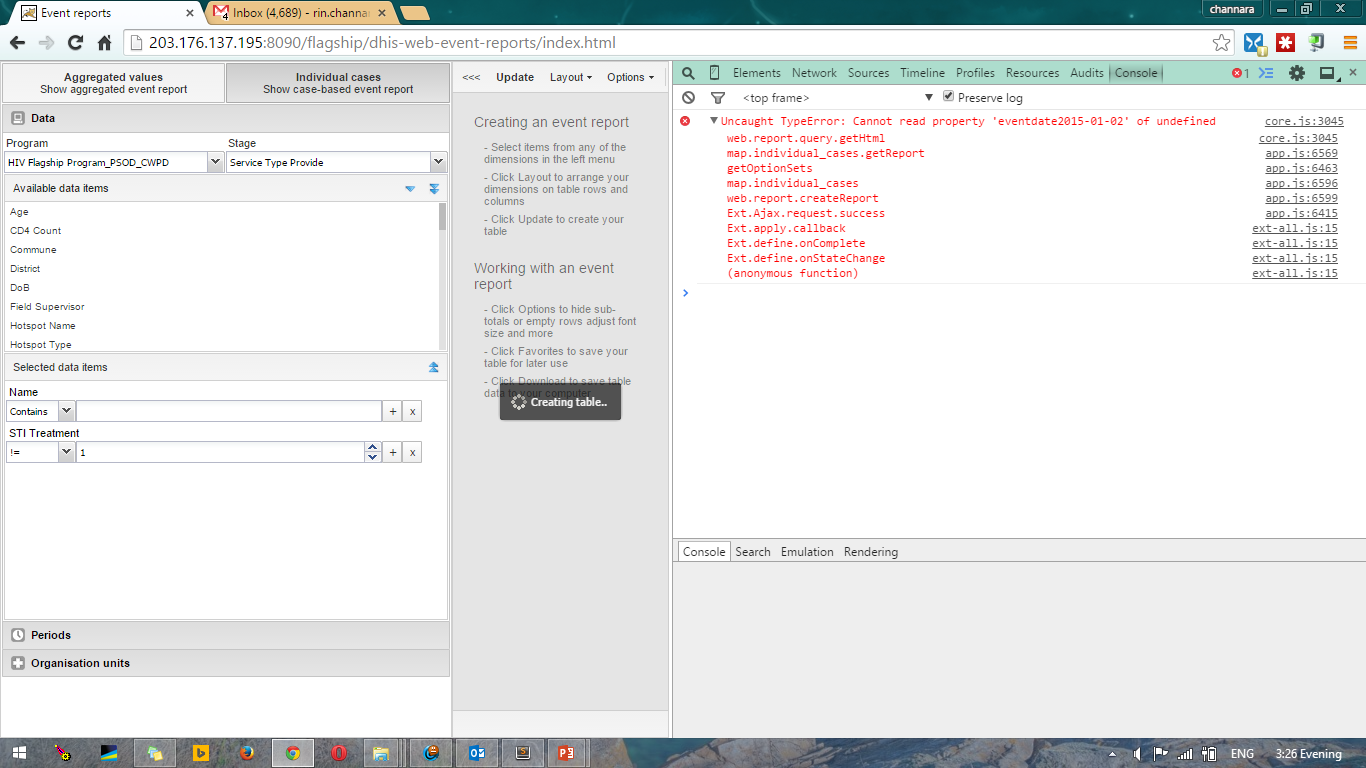1366x768 pixels.
Task: Open core.js:3045 source link
Action: 1304,121
